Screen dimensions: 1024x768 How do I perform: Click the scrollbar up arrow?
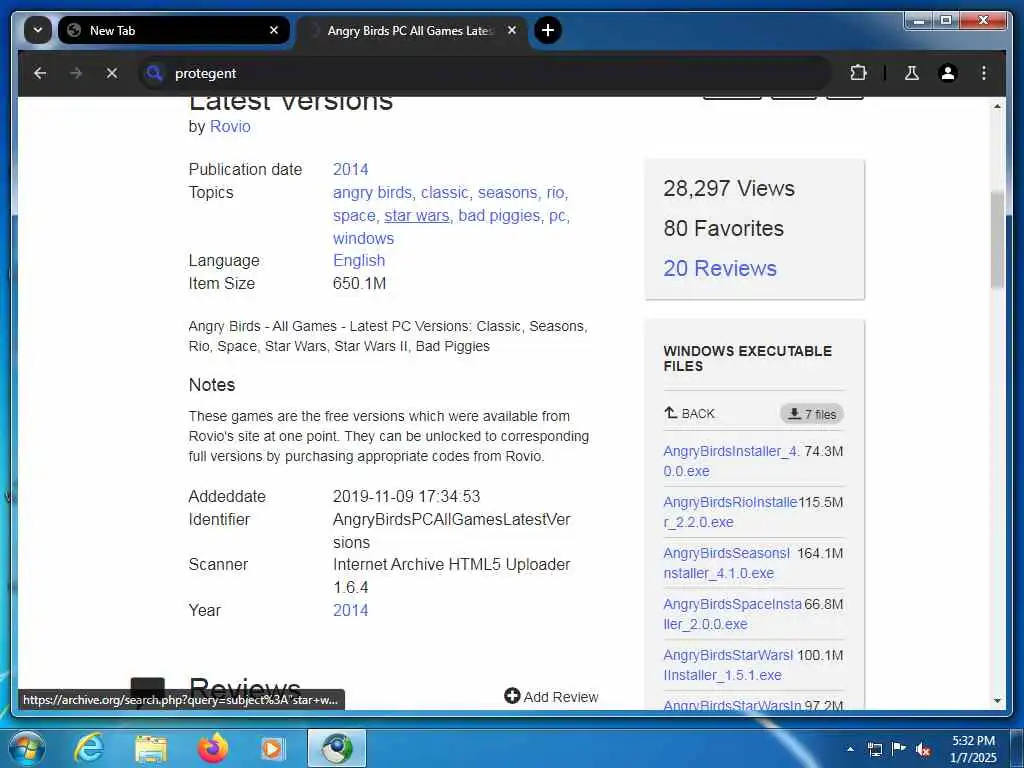pyautogui.click(x=997, y=106)
